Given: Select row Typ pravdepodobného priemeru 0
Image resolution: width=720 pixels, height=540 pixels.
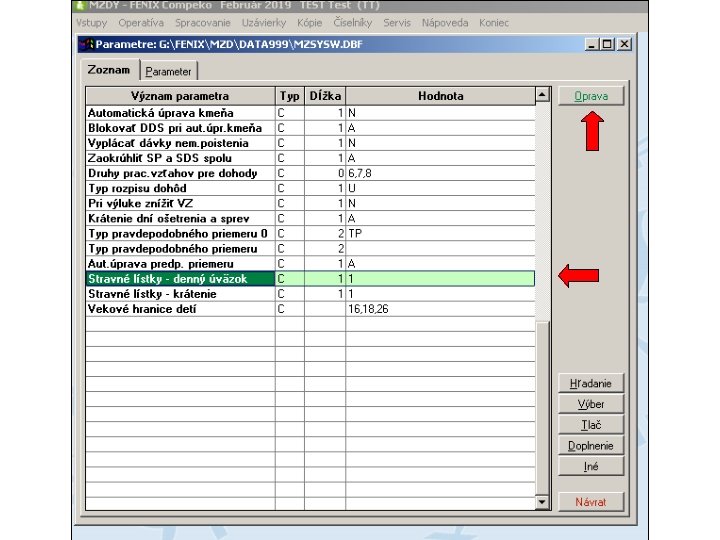Looking at the screenshot, I should [310, 234].
